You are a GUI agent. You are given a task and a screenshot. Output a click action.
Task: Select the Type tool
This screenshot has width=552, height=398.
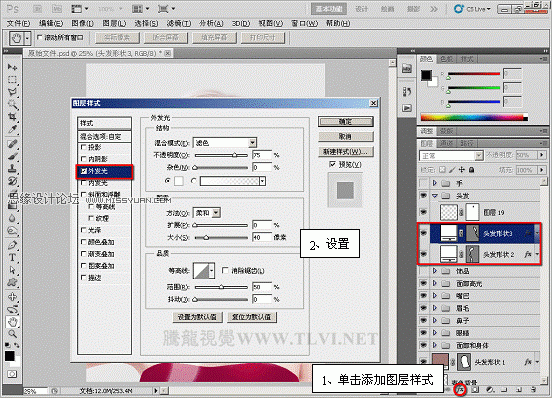[x=13, y=258]
